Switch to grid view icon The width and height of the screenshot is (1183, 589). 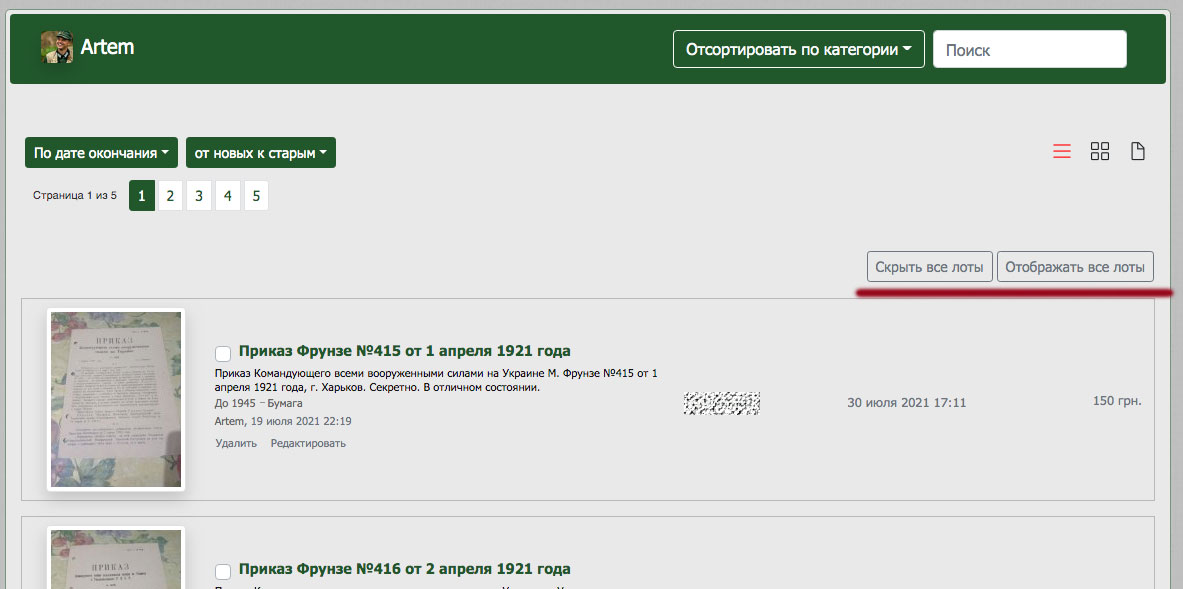1100,152
